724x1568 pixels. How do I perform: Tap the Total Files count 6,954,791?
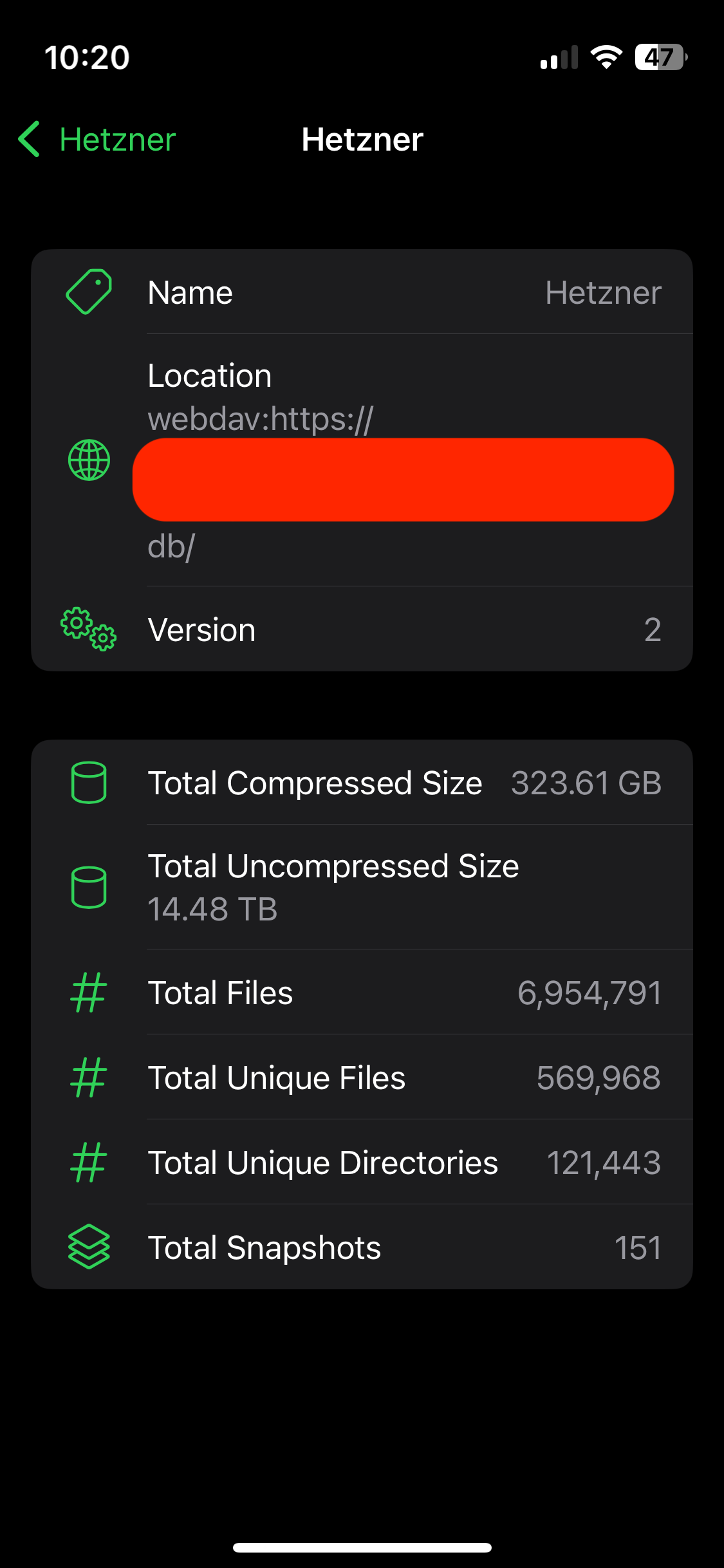point(589,993)
